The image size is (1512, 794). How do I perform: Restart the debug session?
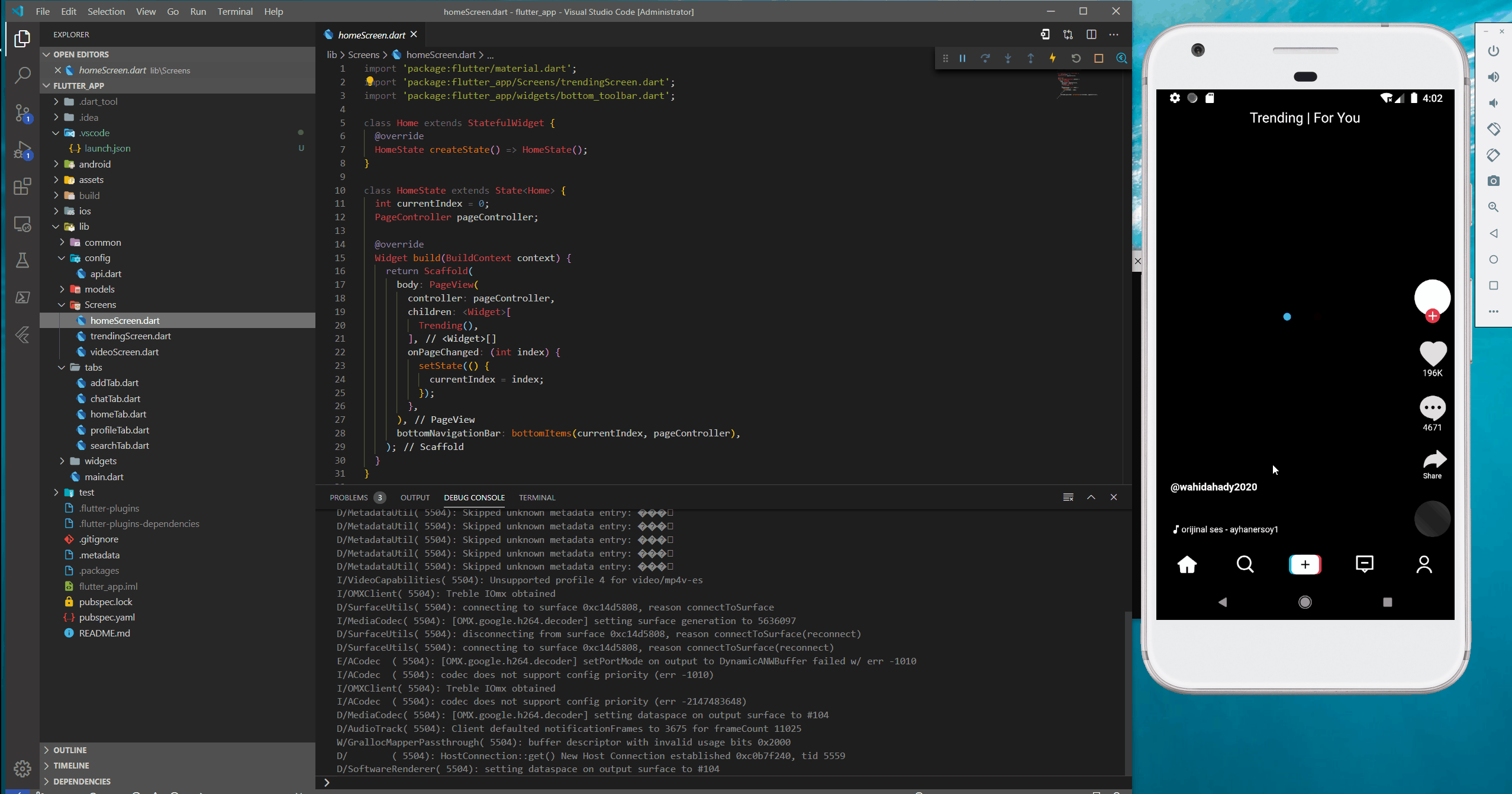[1076, 58]
